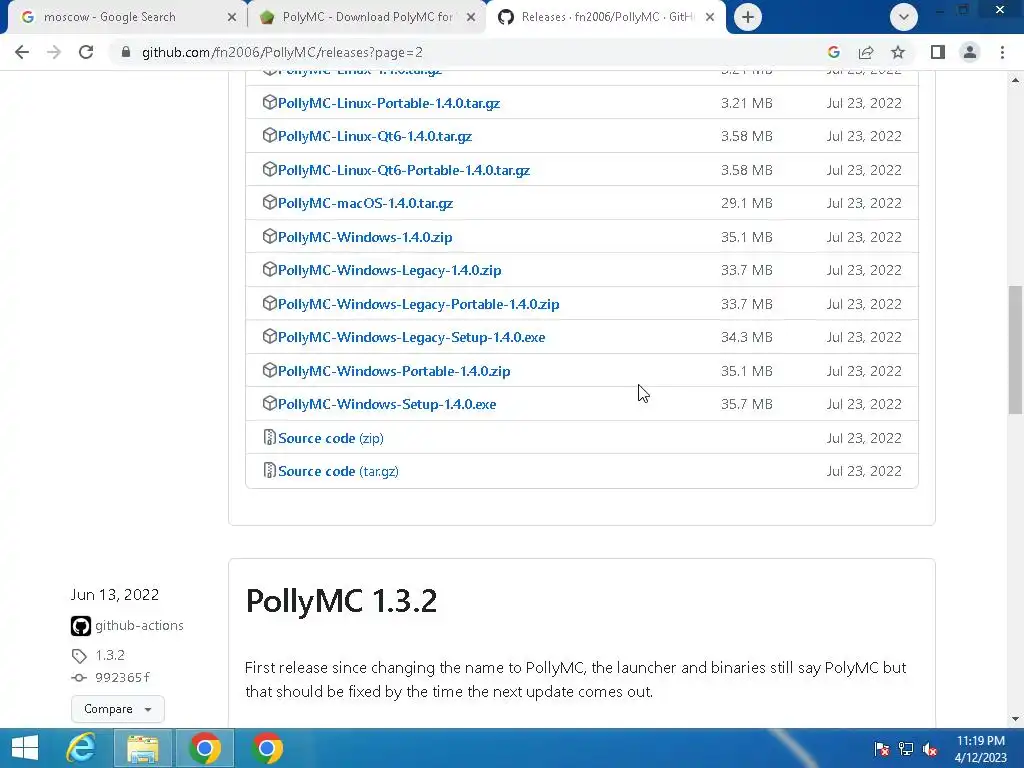Download PollyMC-macOS-1.4.0.tar.gz
The width and height of the screenshot is (1024, 768).
365,204
